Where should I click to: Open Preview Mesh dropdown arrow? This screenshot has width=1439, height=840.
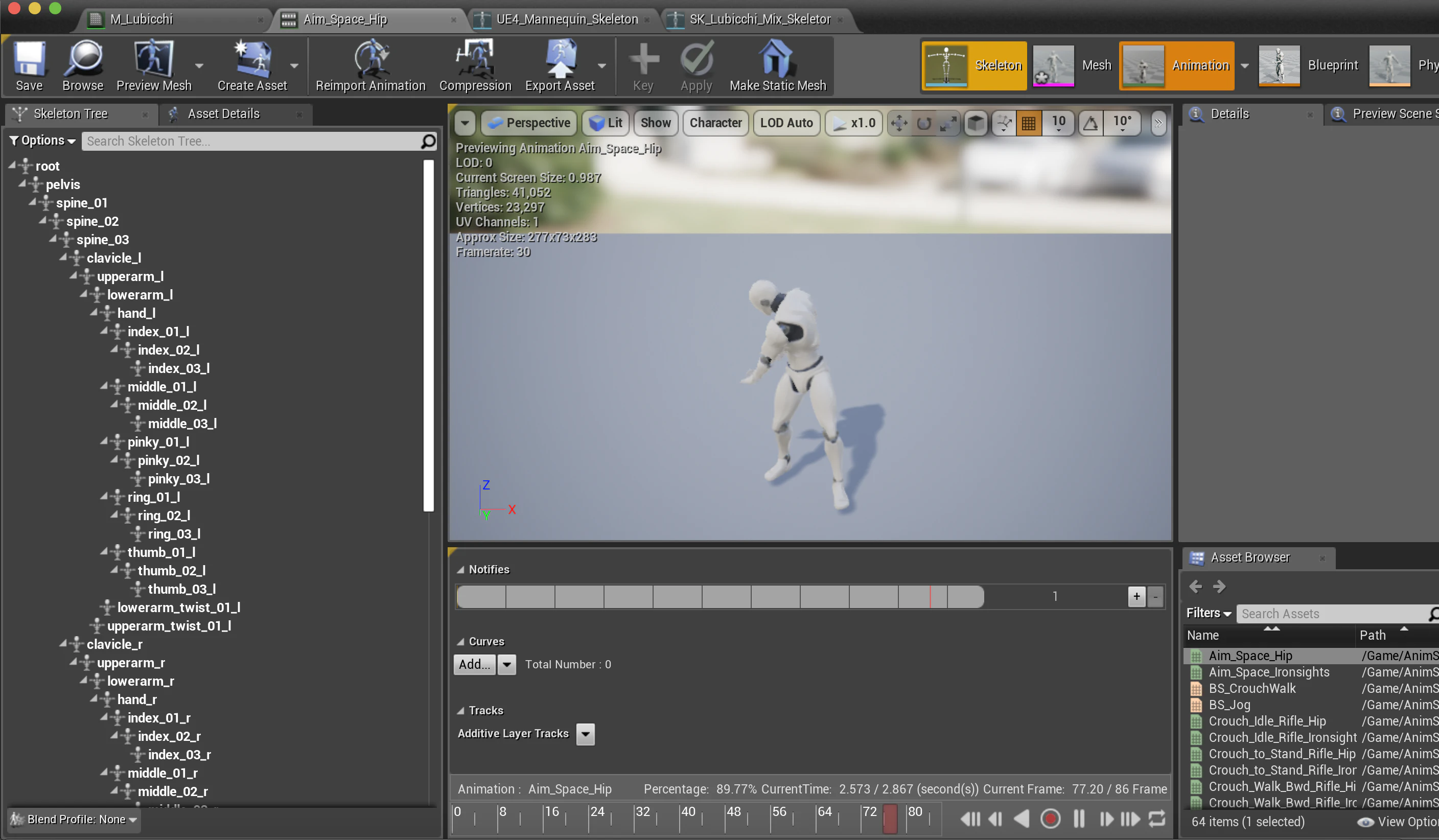[x=199, y=66]
